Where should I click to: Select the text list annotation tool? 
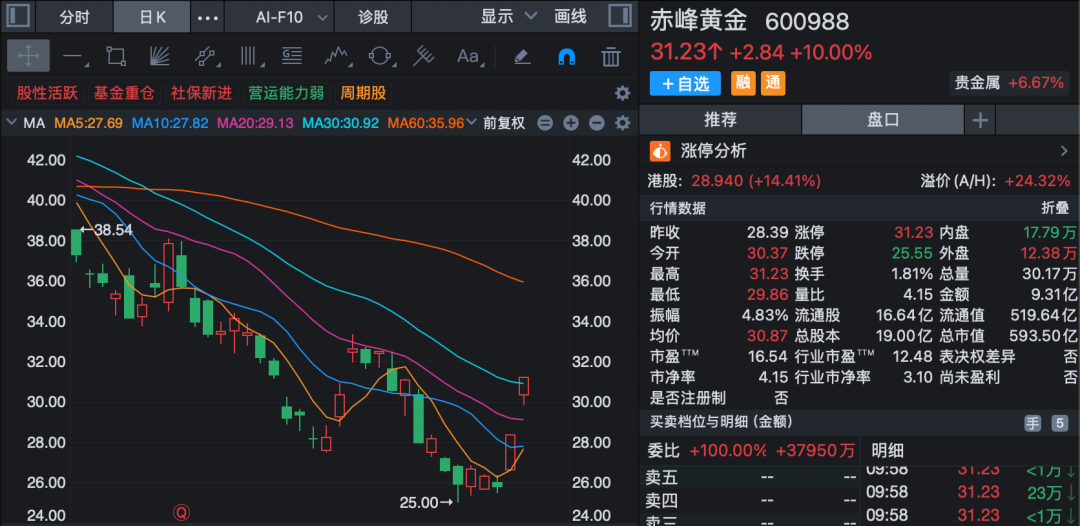pyautogui.click(x=293, y=56)
